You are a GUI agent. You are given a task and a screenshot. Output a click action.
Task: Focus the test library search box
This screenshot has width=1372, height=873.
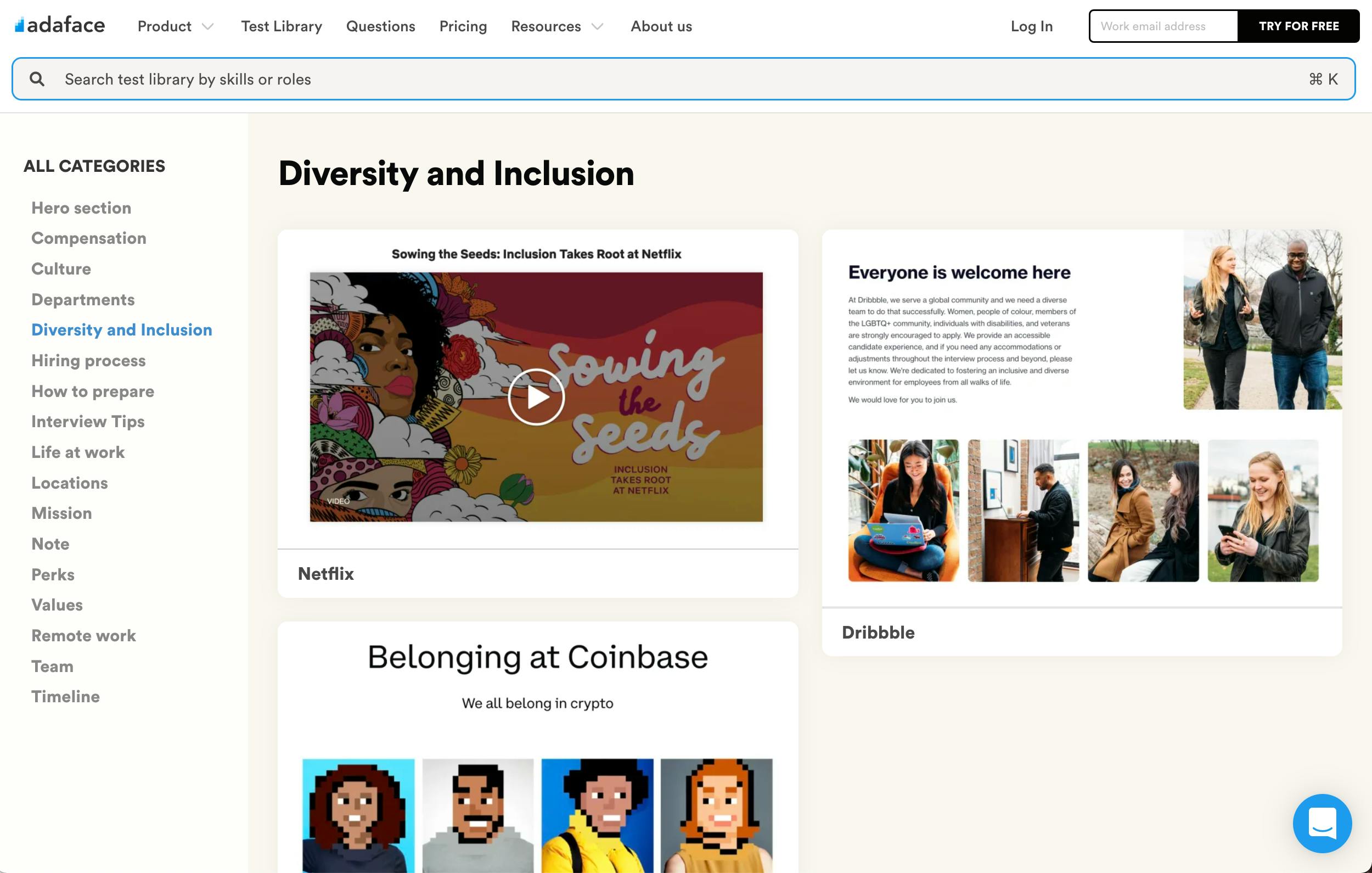(683, 79)
